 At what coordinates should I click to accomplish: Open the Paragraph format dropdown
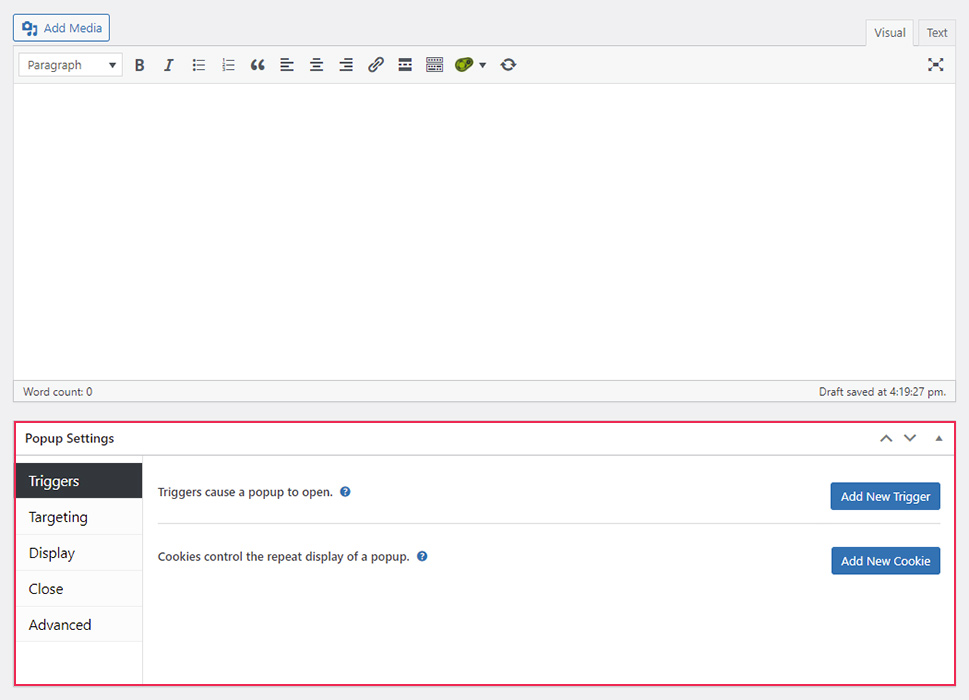pos(69,64)
